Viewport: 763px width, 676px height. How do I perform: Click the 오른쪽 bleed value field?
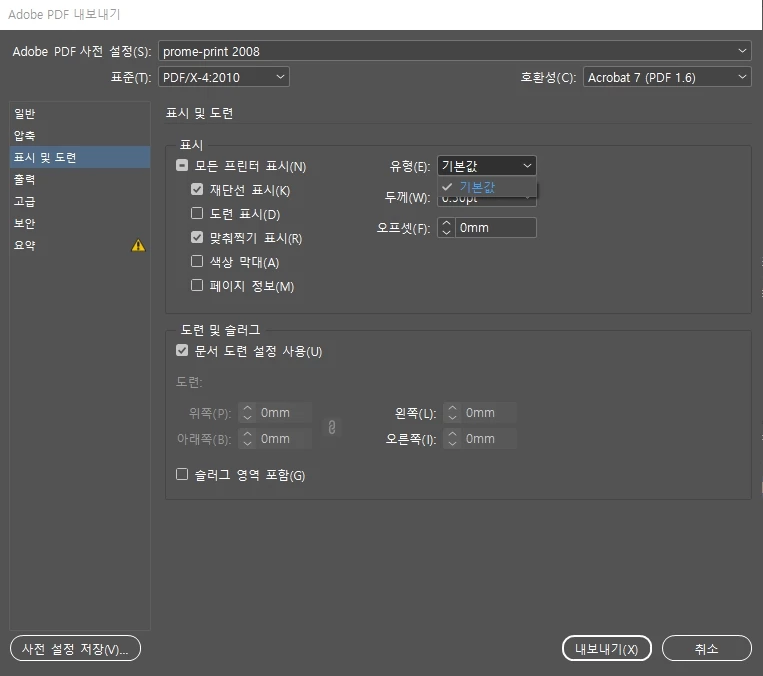coord(489,438)
